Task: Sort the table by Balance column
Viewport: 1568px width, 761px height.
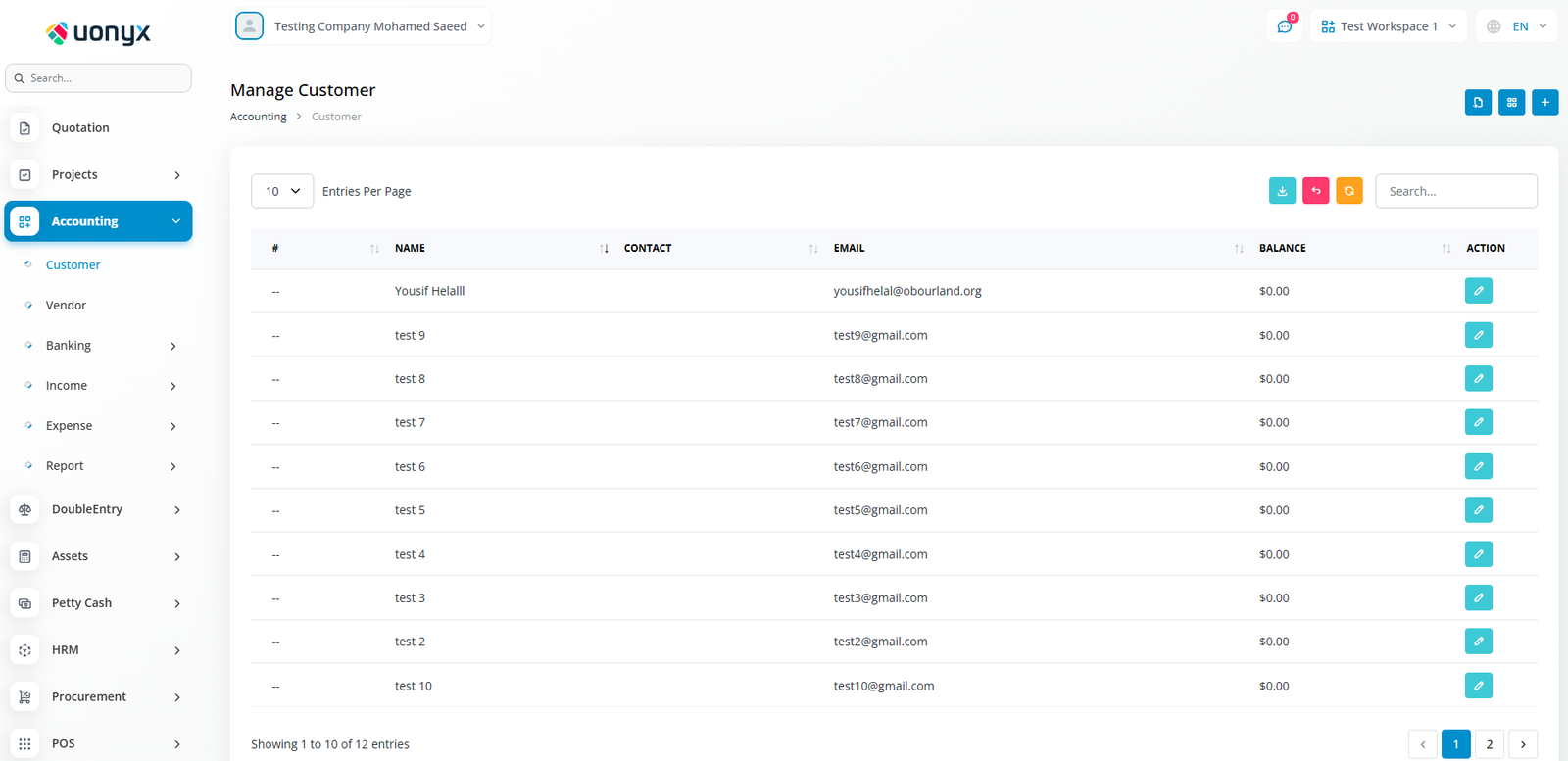Action: coord(1445,249)
